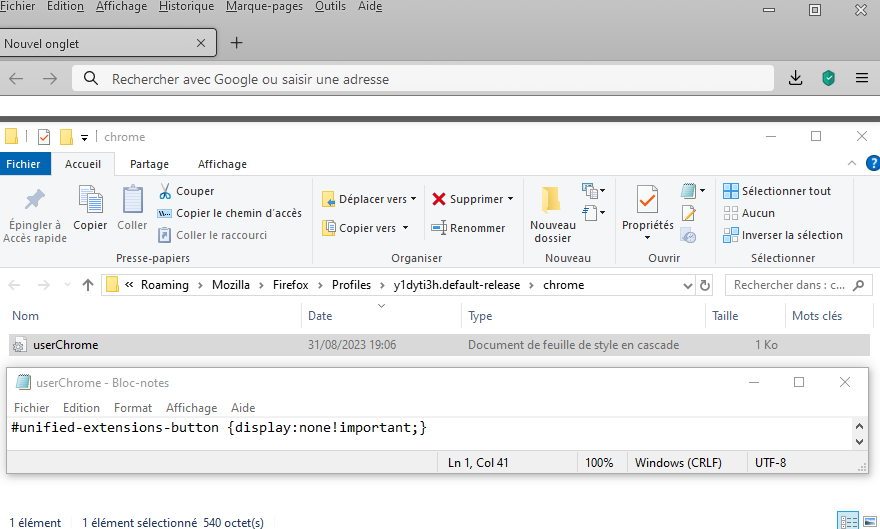Expand the Supprimer dropdown arrow

click(x=510, y=199)
